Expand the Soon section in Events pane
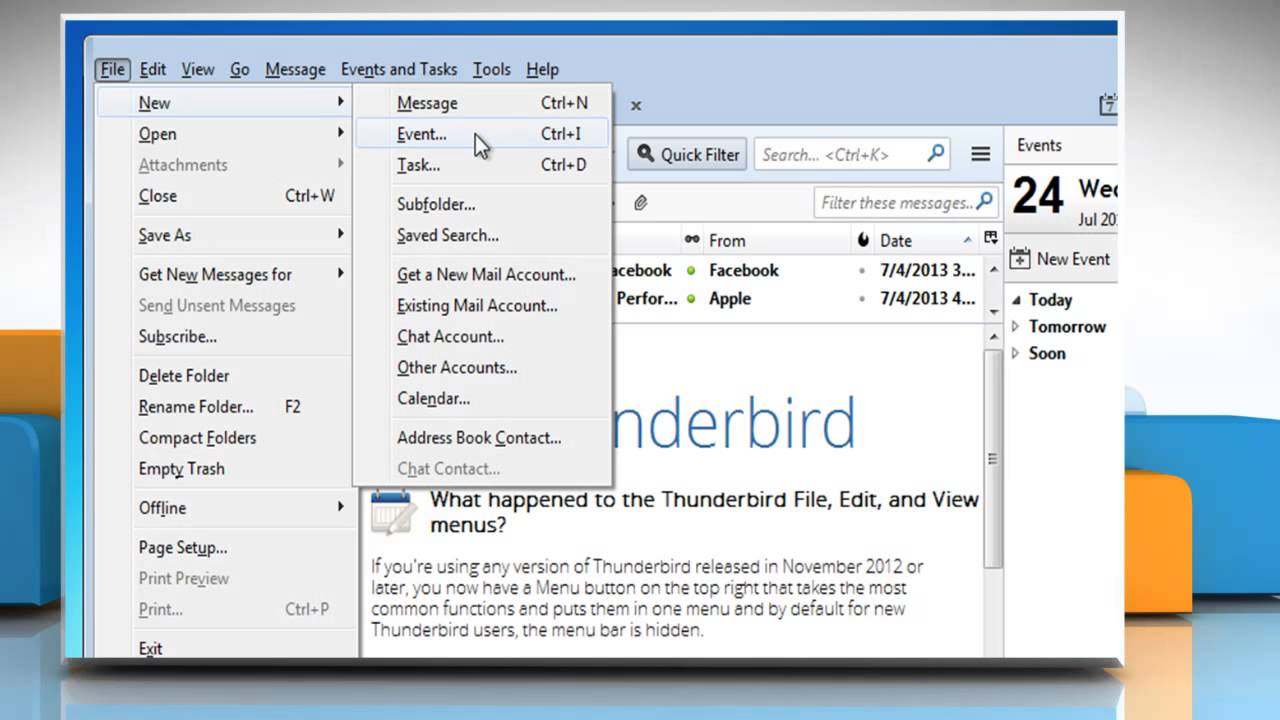 coord(1016,353)
